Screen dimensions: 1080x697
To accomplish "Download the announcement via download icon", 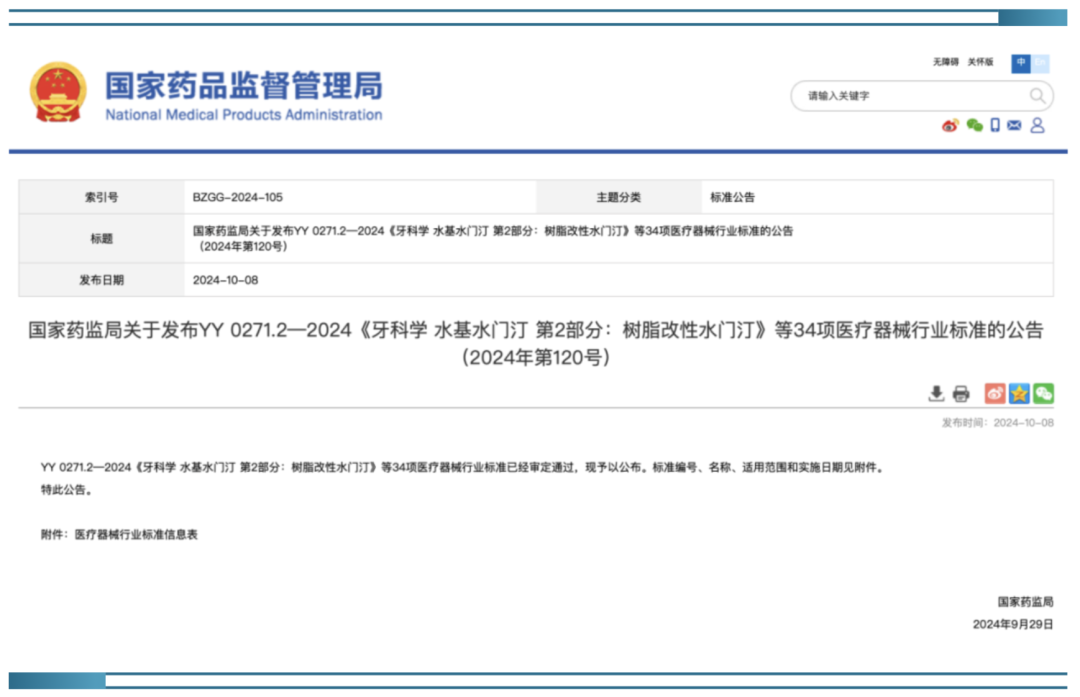I will 936,393.
